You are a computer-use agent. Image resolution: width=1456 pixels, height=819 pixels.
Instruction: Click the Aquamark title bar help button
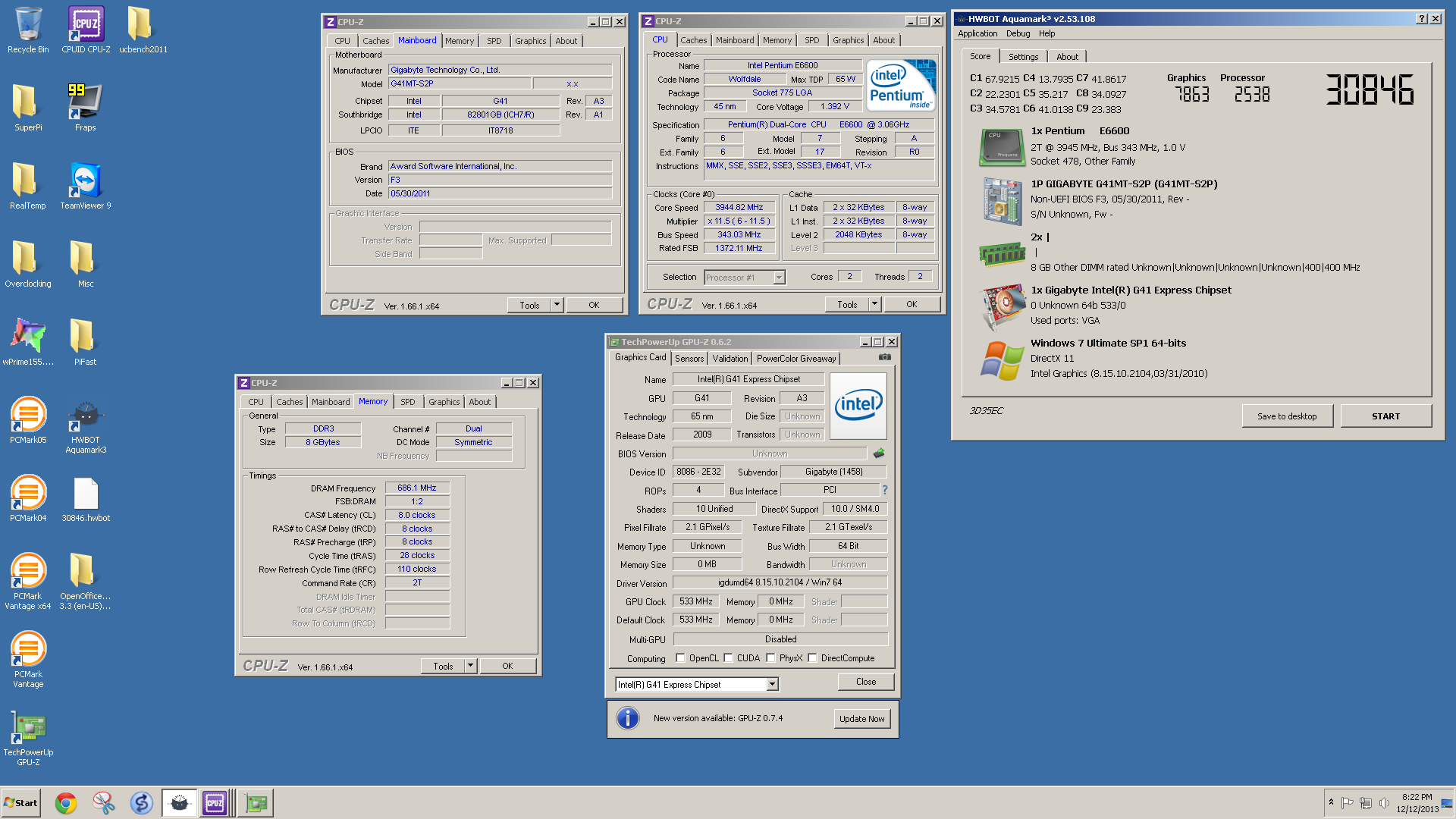tap(1422, 19)
